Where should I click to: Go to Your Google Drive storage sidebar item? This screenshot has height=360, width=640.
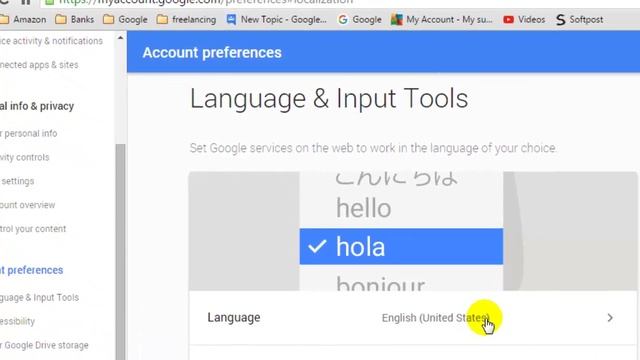tap(44, 345)
